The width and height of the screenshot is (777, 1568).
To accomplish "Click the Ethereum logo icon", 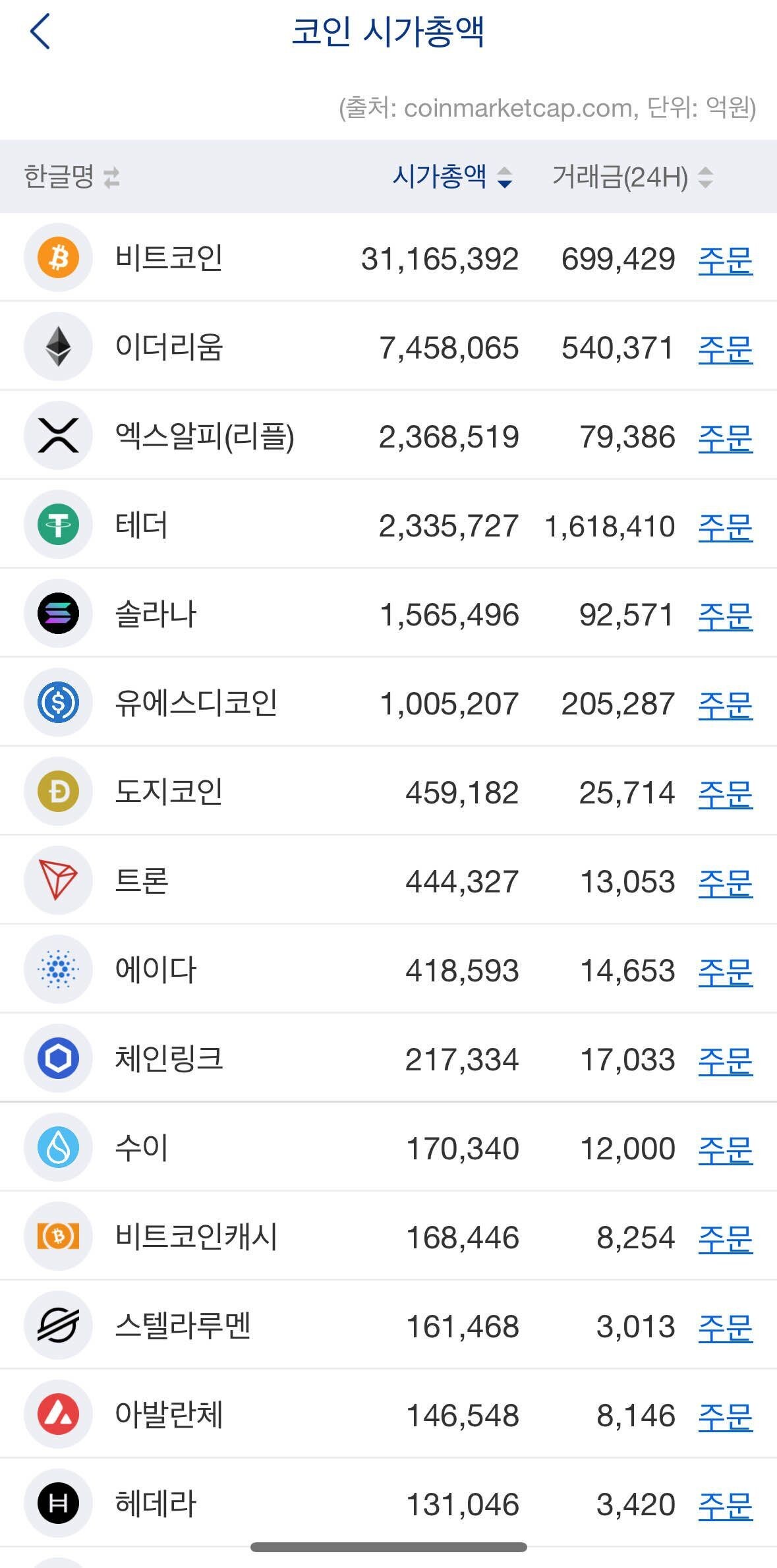I will point(58,347).
